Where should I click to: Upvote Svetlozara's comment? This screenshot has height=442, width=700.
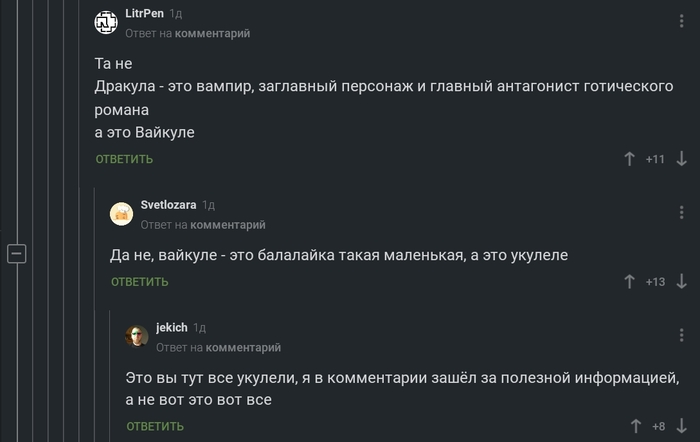[x=630, y=282]
